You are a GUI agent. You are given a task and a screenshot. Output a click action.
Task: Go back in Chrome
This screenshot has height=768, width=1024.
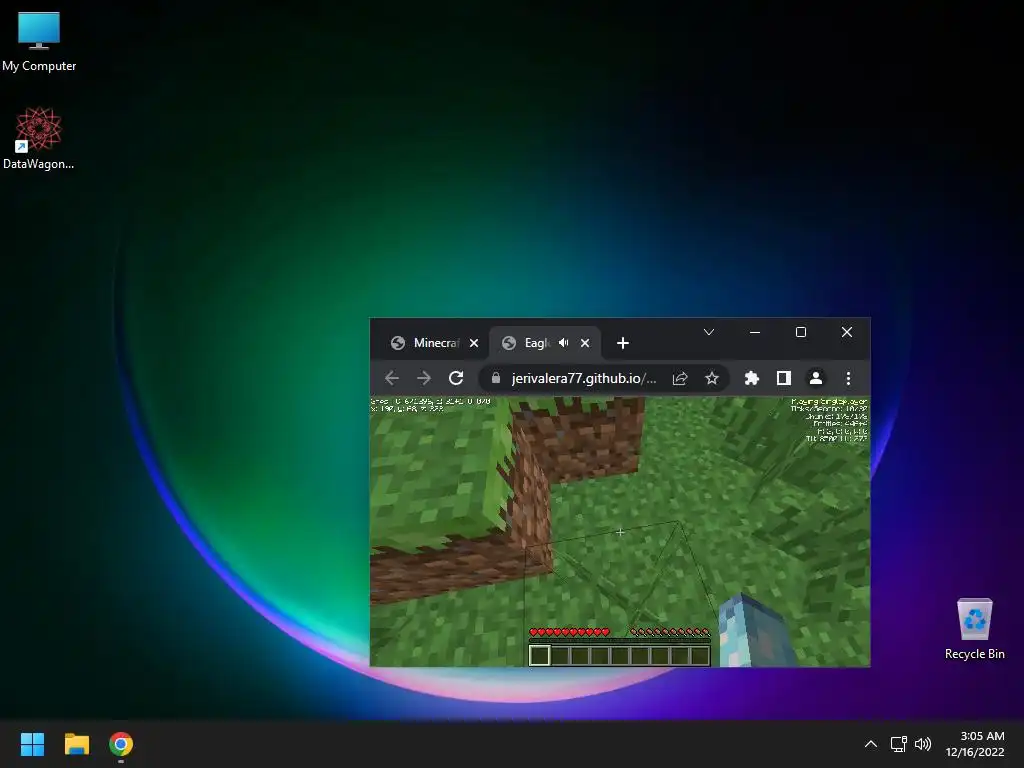point(392,378)
